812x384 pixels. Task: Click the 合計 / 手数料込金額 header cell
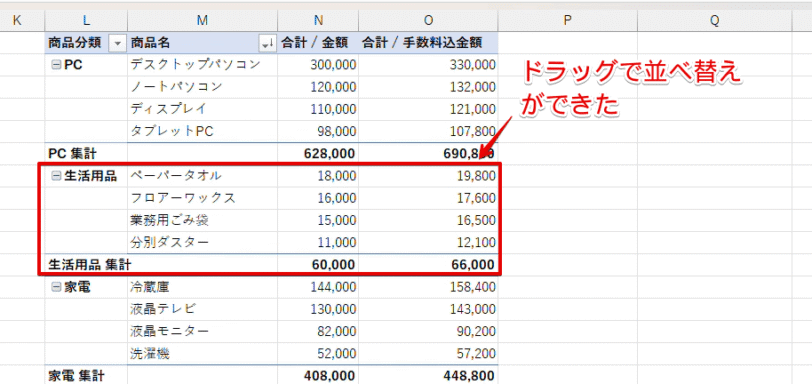tap(428, 43)
